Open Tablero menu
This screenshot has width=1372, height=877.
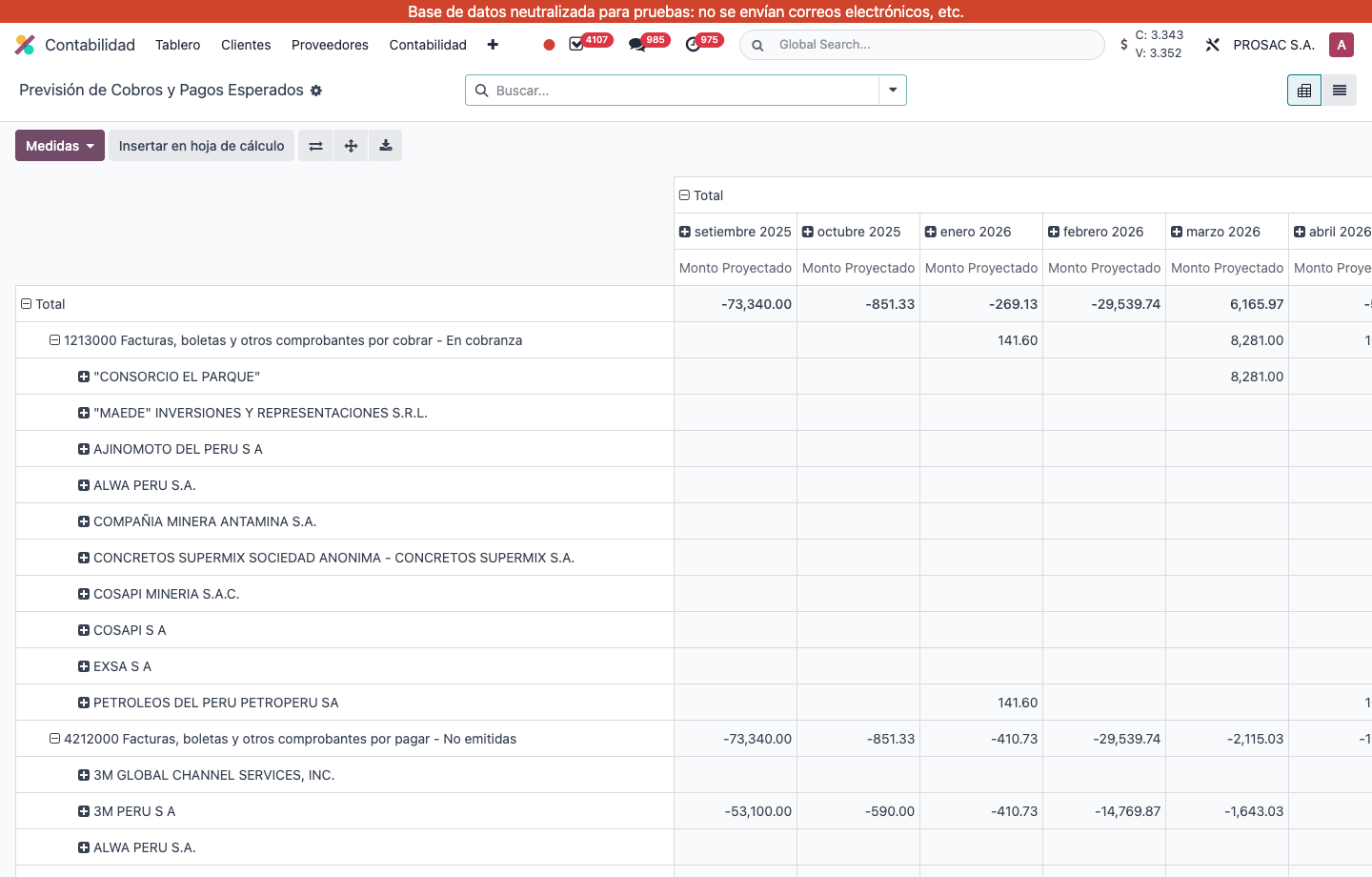[x=178, y=45]
